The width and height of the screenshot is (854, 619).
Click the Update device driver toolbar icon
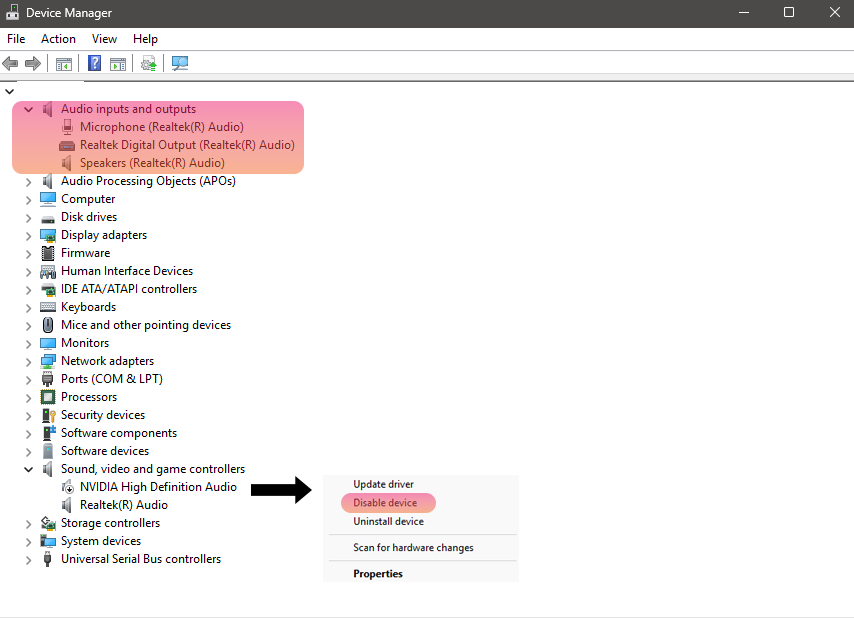click(x=149, y=64)
